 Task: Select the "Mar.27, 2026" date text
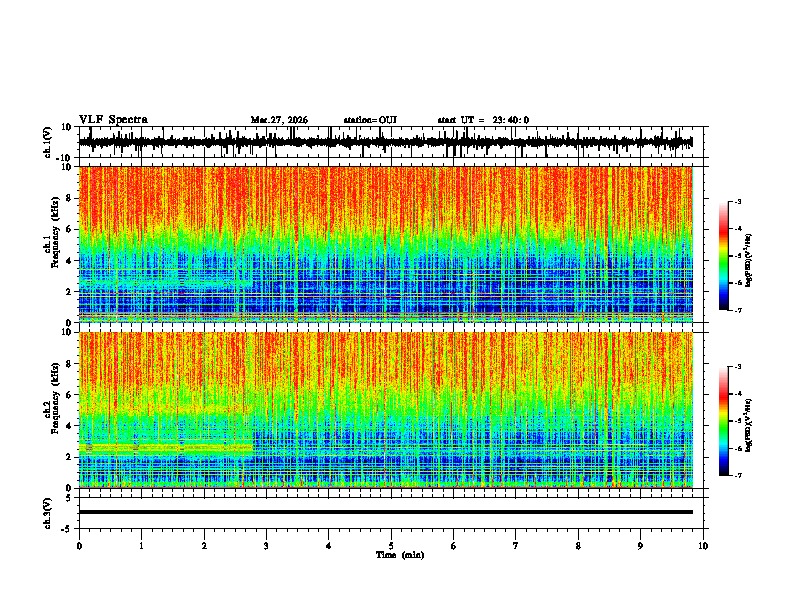(279, 120)
